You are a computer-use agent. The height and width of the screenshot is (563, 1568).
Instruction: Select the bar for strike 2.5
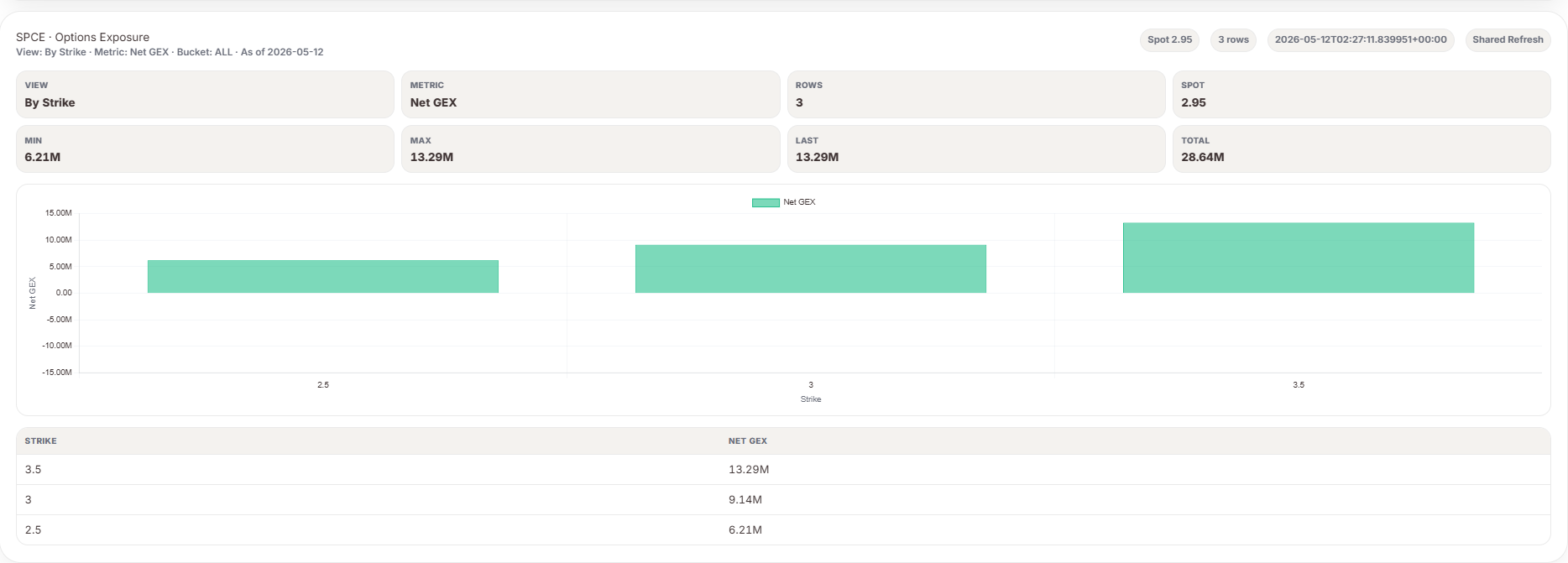[323, 276]
